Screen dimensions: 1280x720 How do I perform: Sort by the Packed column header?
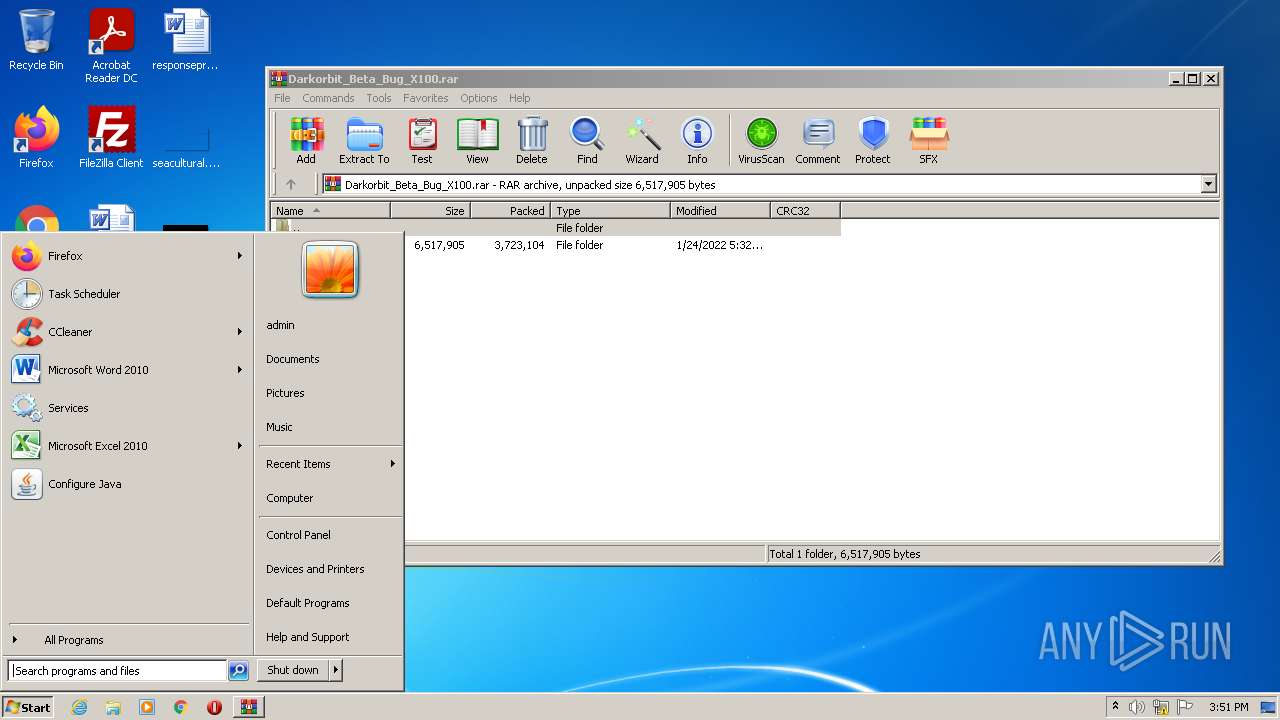pyautogui.click(x=510, y=211)
